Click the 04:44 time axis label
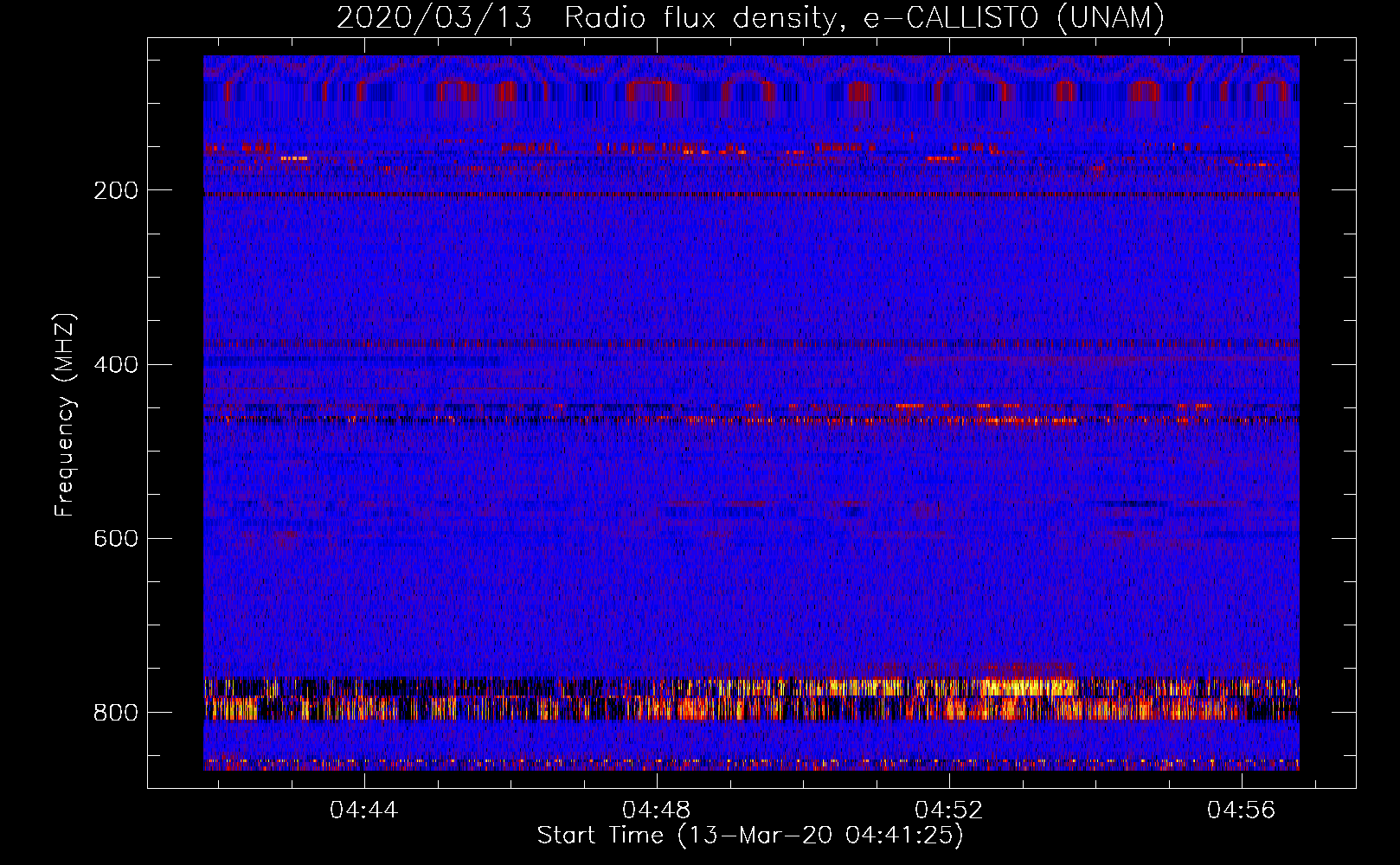This screenshot has height=865, width=1400. coord(363,811)
